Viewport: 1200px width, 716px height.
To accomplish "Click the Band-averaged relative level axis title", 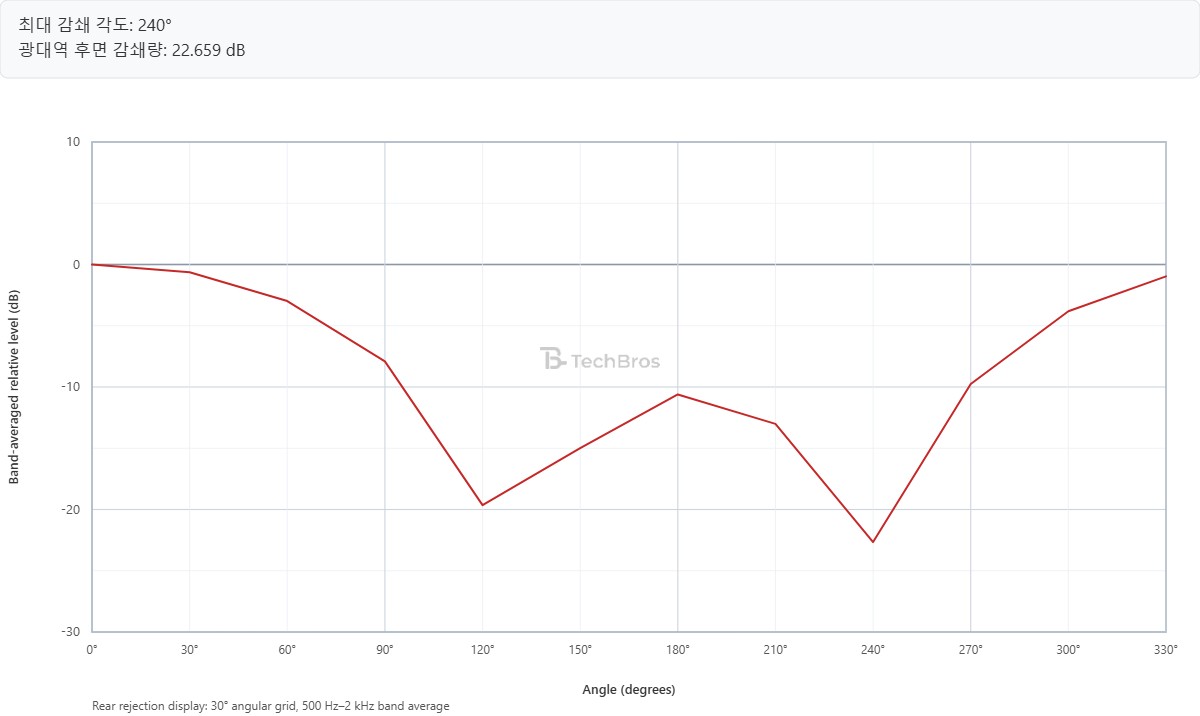I will [x=14, y=387].
